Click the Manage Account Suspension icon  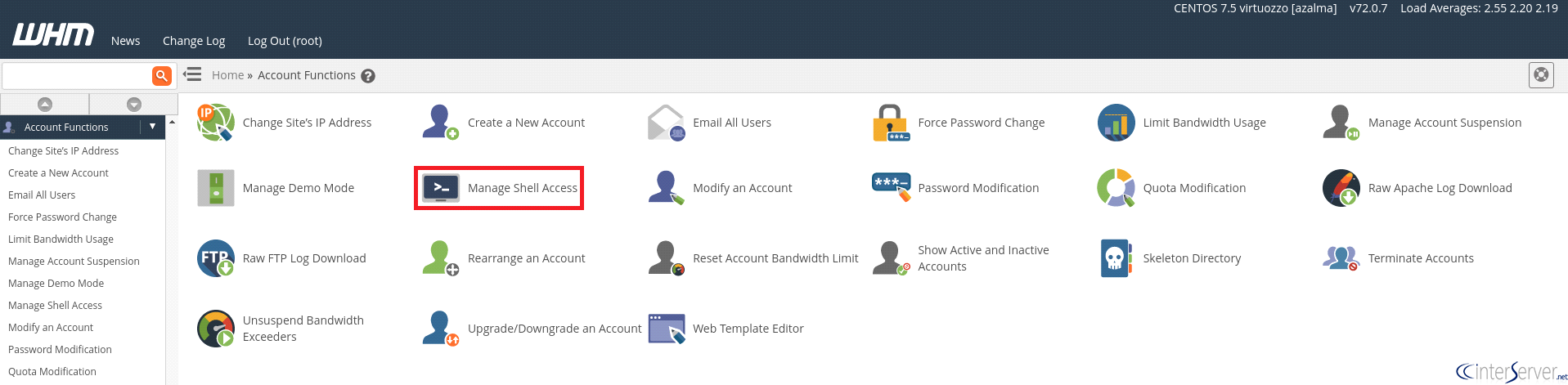1341,123
